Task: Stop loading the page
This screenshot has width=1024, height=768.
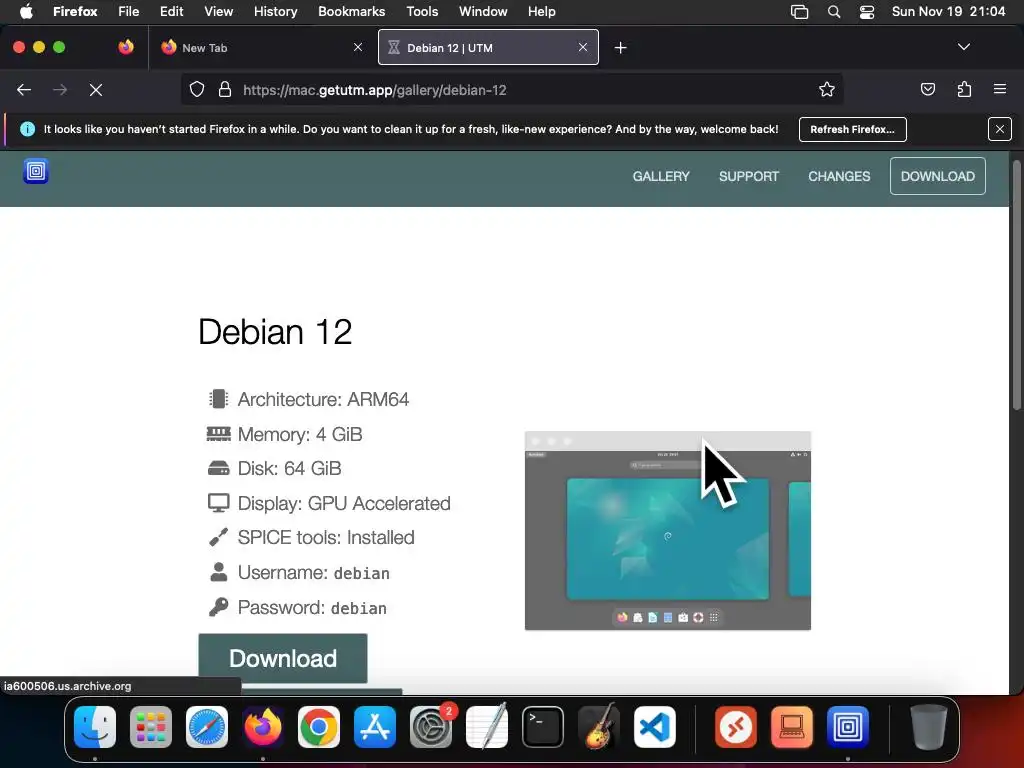Action: 96,90
